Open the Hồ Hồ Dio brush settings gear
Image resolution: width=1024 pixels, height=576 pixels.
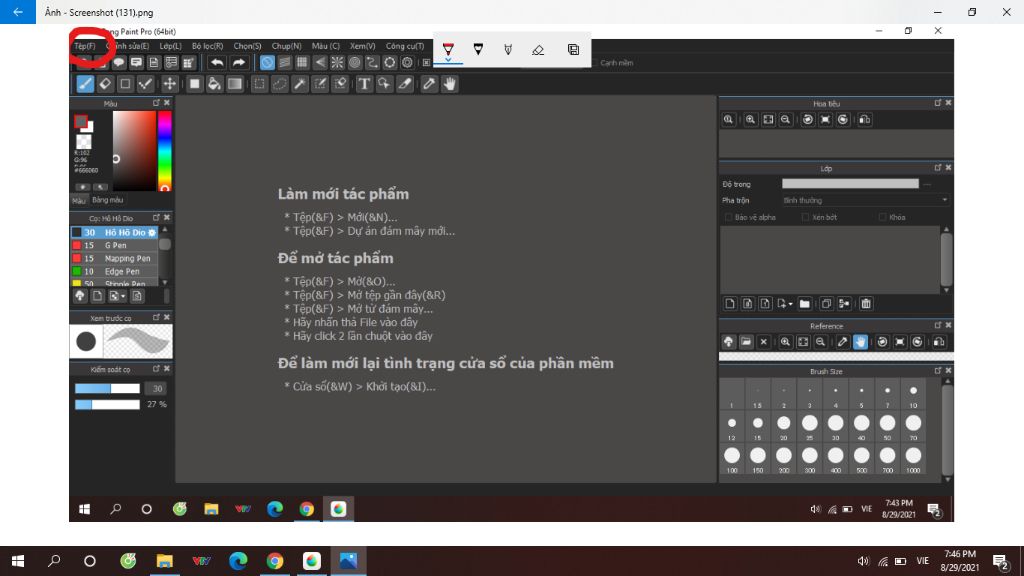152,232
